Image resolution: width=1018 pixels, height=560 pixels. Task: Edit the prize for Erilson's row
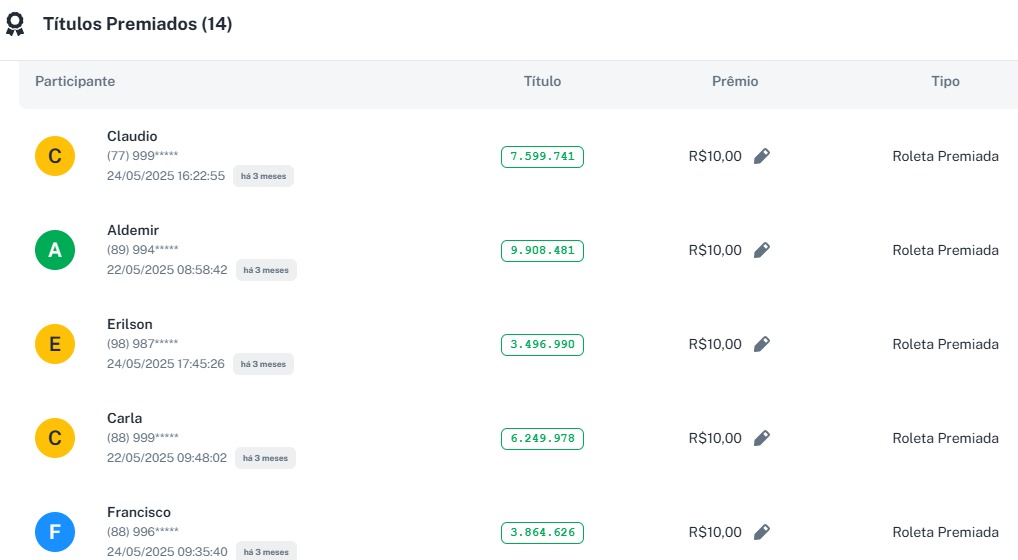point(762,344)
